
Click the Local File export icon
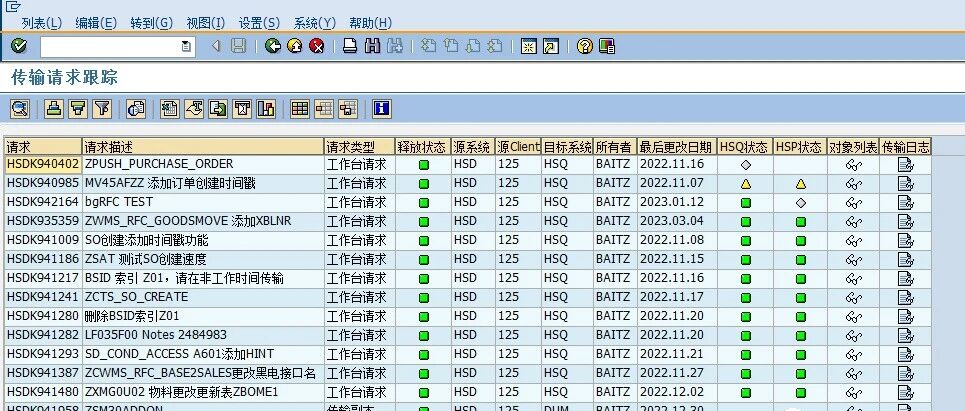coord(218,109)
